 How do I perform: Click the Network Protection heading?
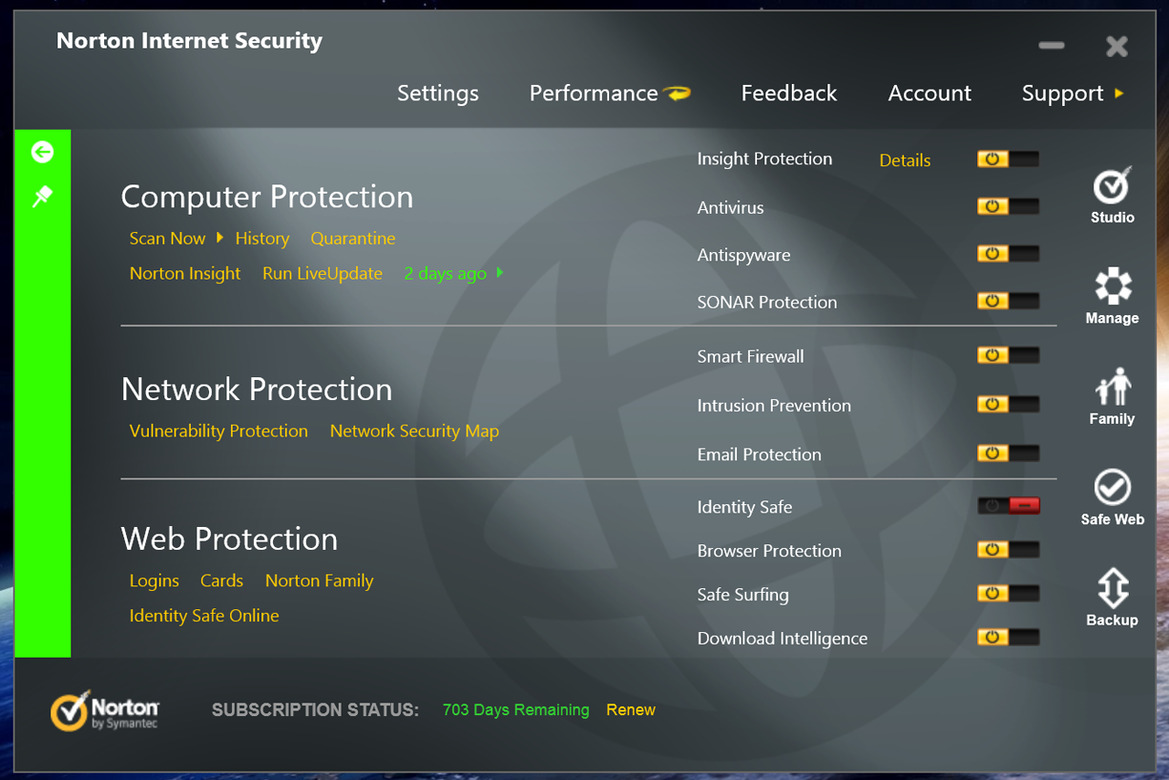256,389
